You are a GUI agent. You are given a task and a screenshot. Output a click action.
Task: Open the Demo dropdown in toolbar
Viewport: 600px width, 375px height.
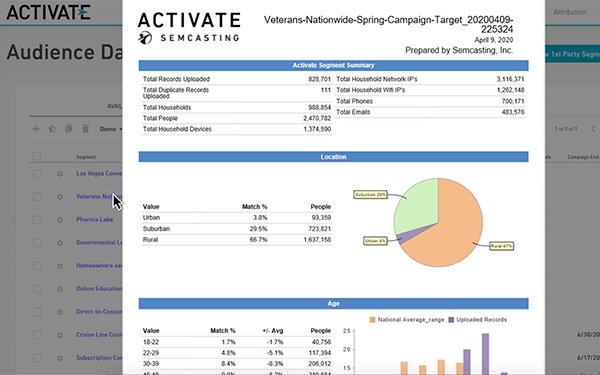pyautogui.click(x=111, y=129)
